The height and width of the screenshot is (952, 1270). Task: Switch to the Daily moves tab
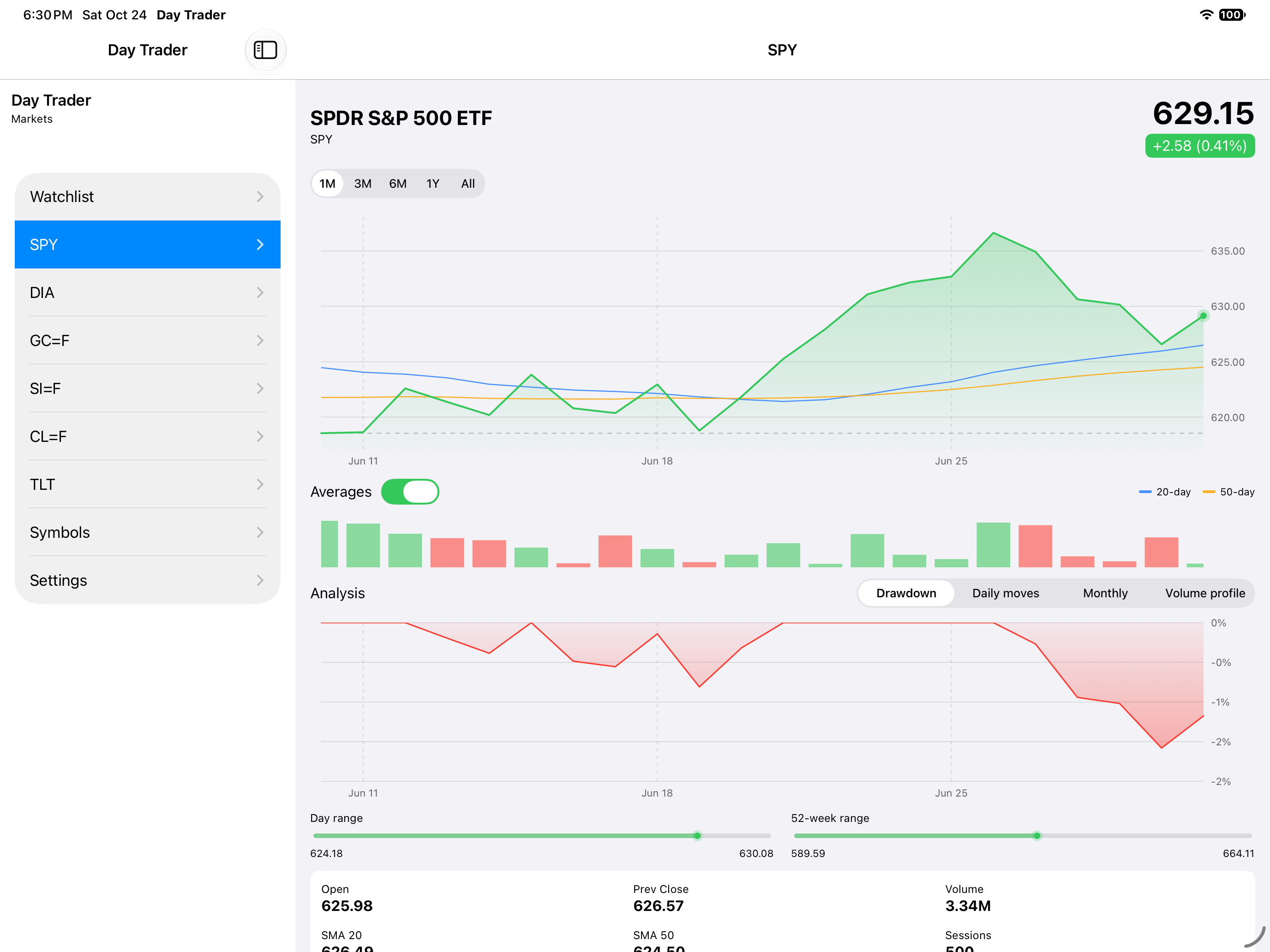pyautogui.click(x=1005, y=593)
